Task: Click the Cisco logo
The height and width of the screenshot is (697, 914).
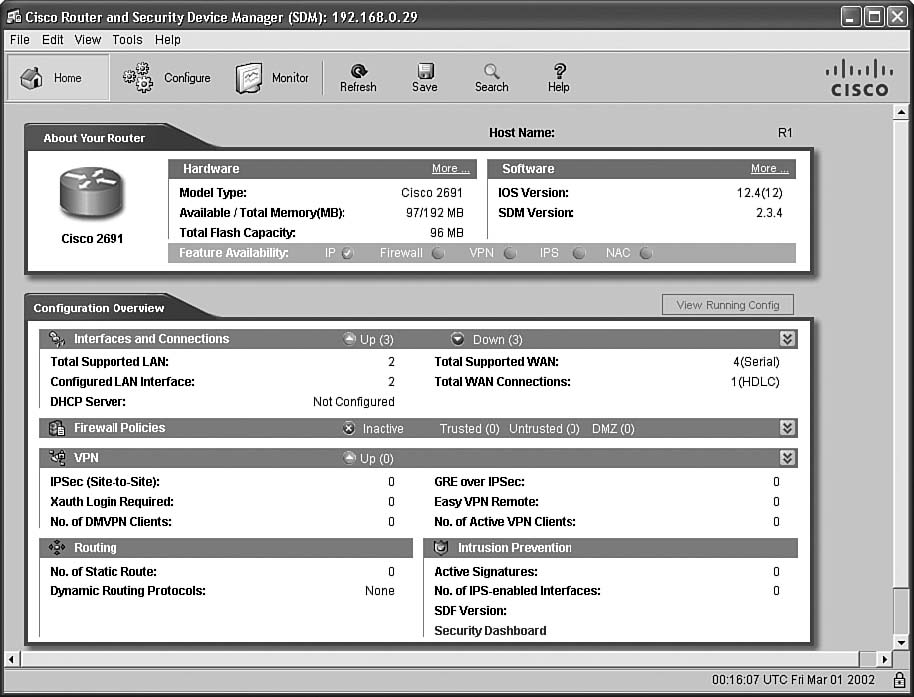Action: point(859,78)
